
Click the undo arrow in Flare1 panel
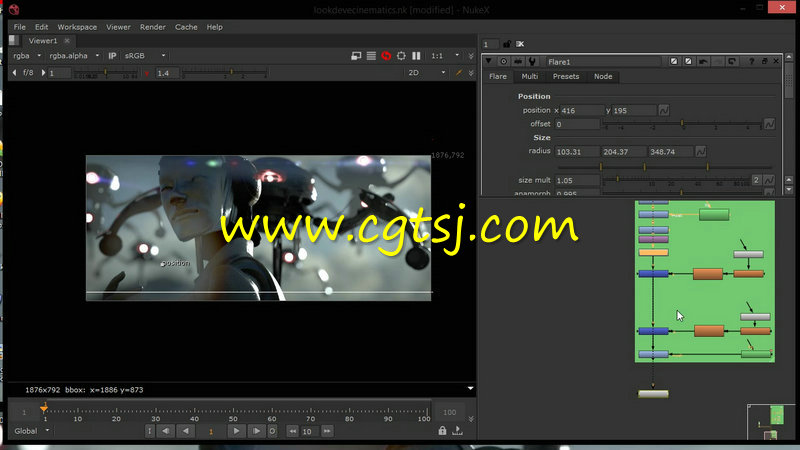coord(703,61)
